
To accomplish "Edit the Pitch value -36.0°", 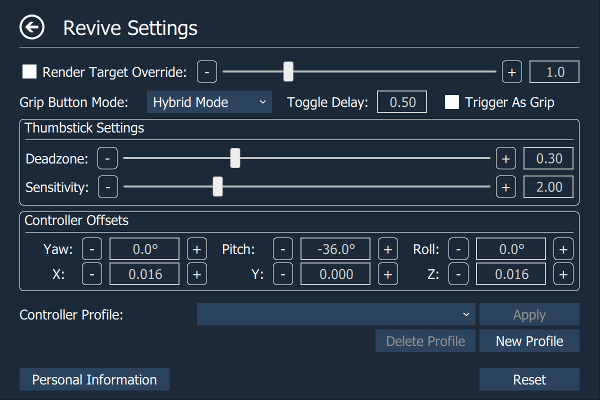I will 336,249.
